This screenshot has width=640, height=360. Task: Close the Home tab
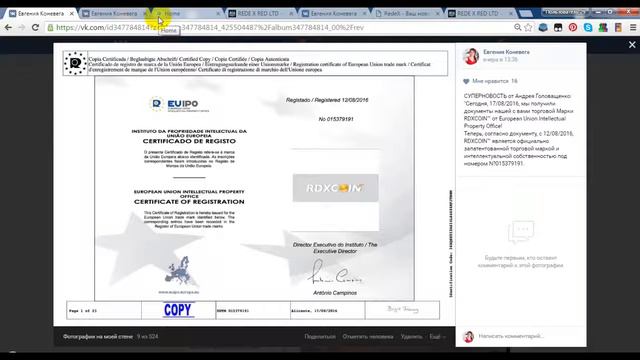tap(218, 13)
